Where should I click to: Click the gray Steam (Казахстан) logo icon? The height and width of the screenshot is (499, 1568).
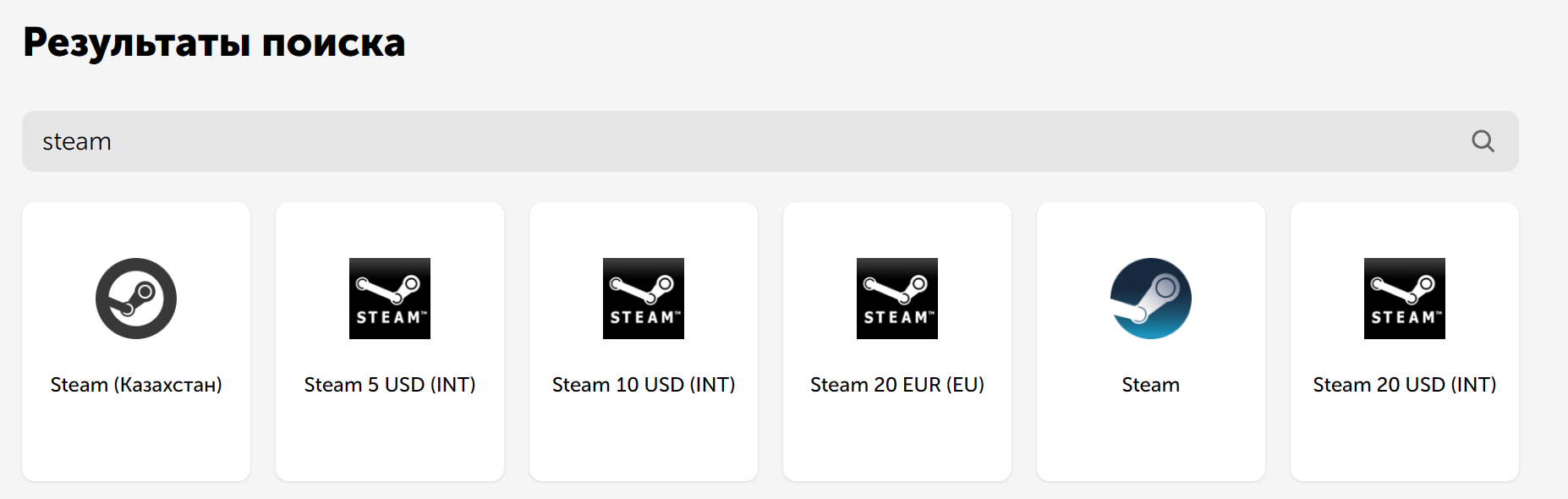(136, 299)
